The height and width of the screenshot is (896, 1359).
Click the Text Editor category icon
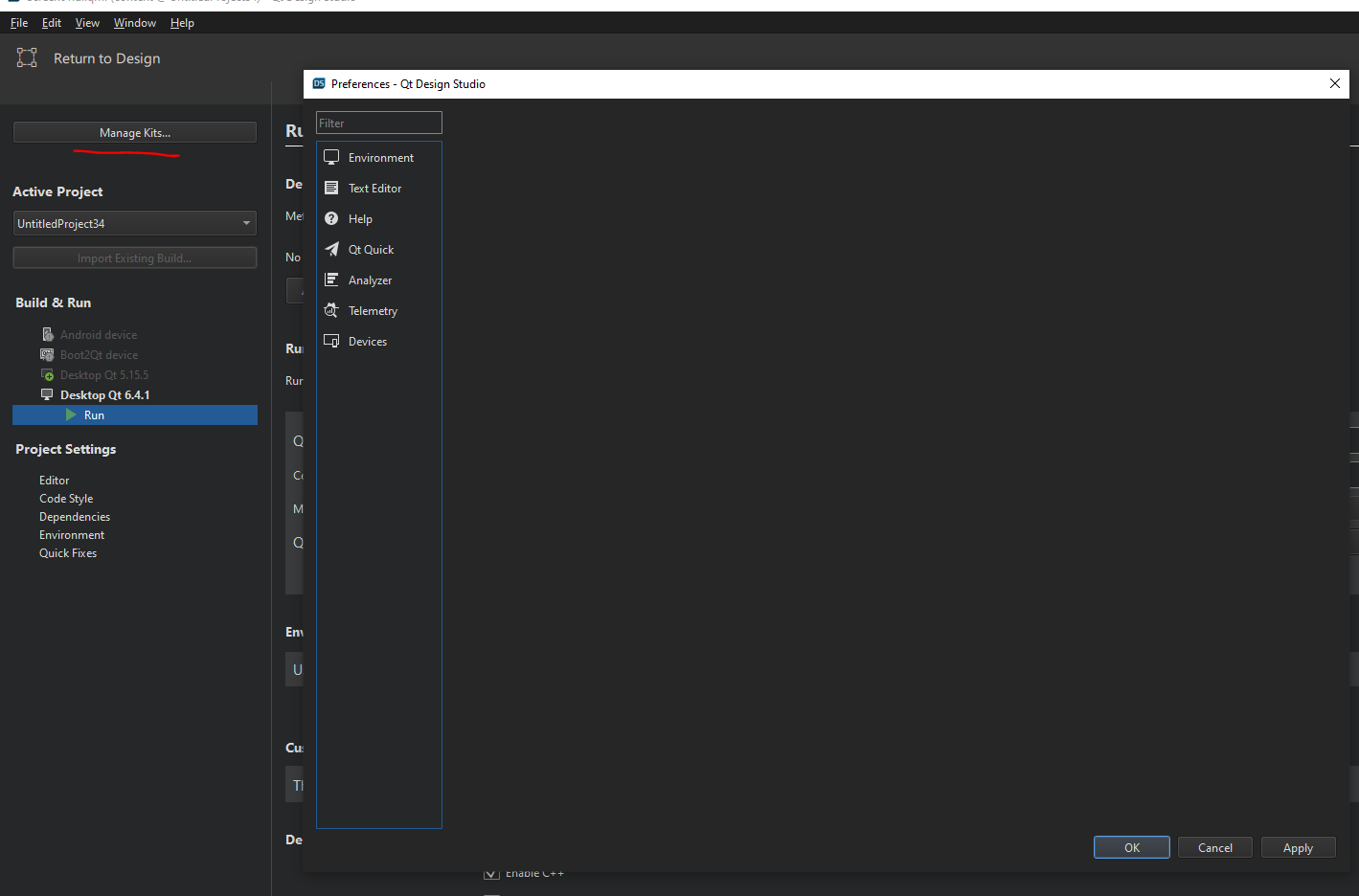(x=331, y=188)
